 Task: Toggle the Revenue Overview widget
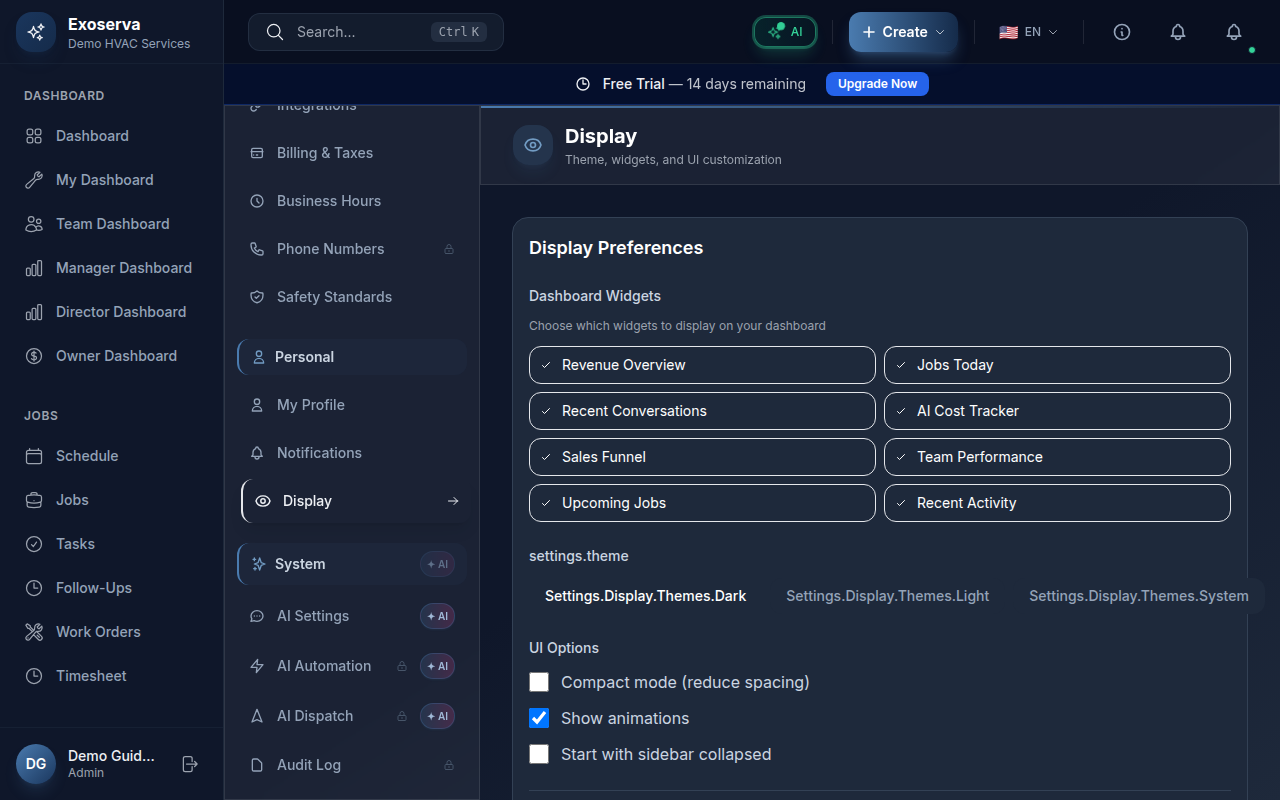[x=702, y=365]
